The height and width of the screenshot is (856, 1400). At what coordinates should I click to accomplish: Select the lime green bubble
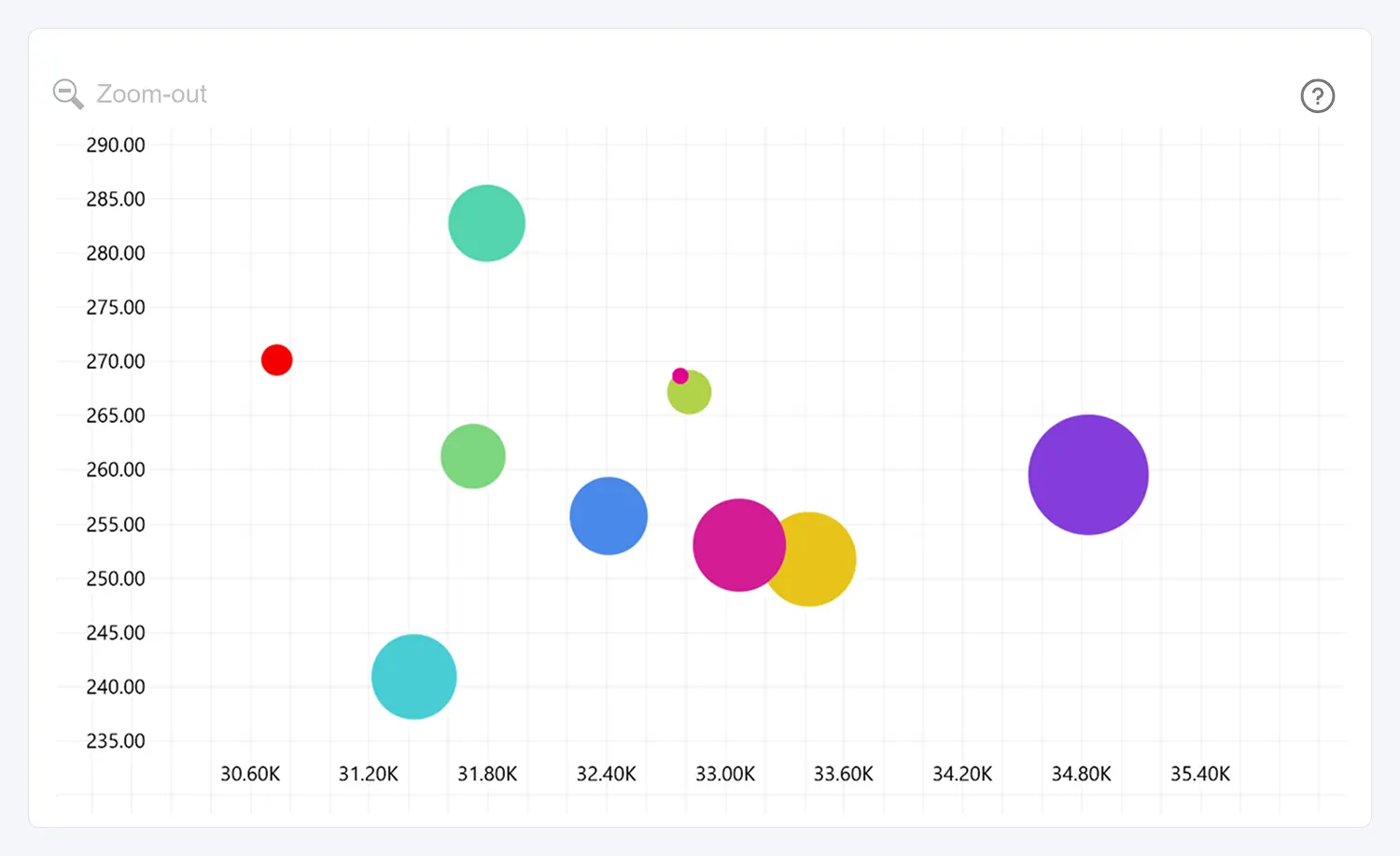693,396
